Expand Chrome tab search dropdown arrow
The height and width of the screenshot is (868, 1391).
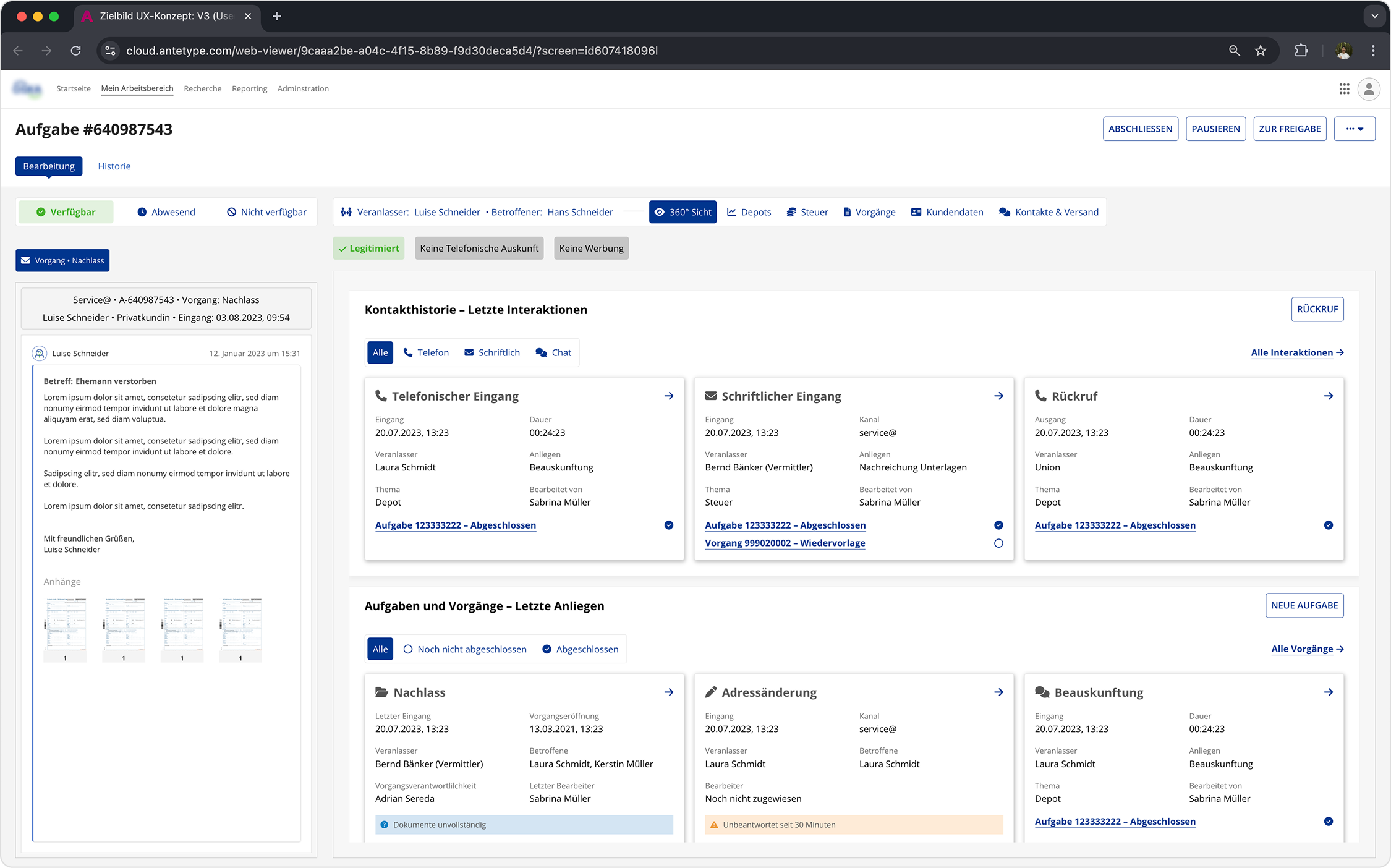coord(1374,16)
